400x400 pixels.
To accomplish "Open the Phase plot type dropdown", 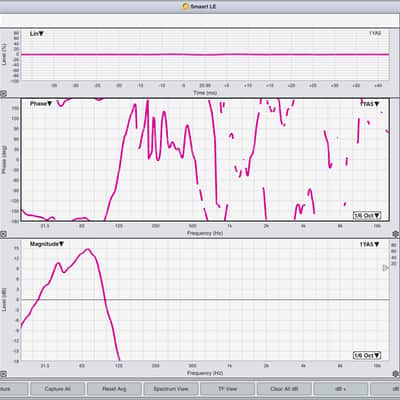I will 41,104.
